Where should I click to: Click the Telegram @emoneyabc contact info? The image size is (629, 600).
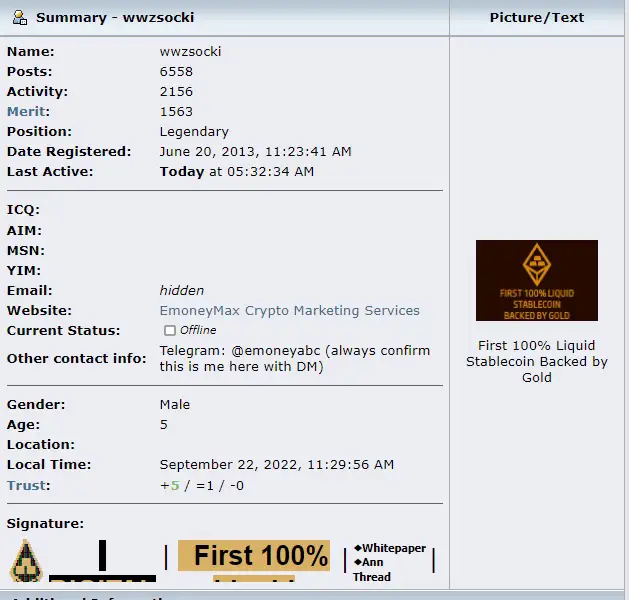pyautogui.click(x=295, y=359)
